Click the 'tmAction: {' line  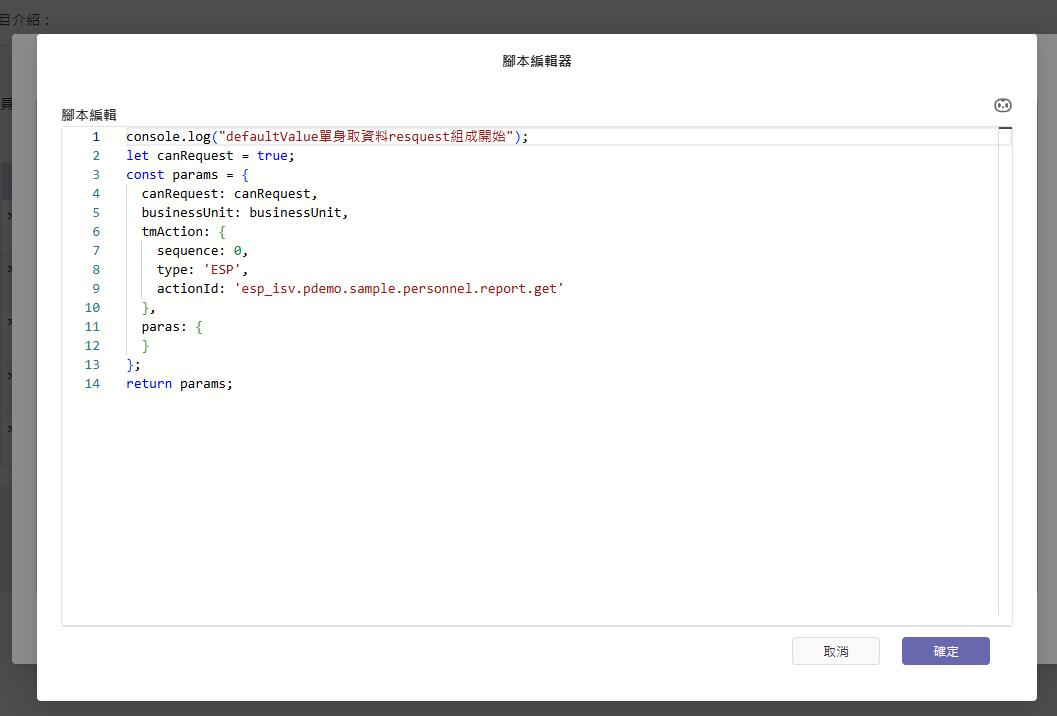coord(183,231)
